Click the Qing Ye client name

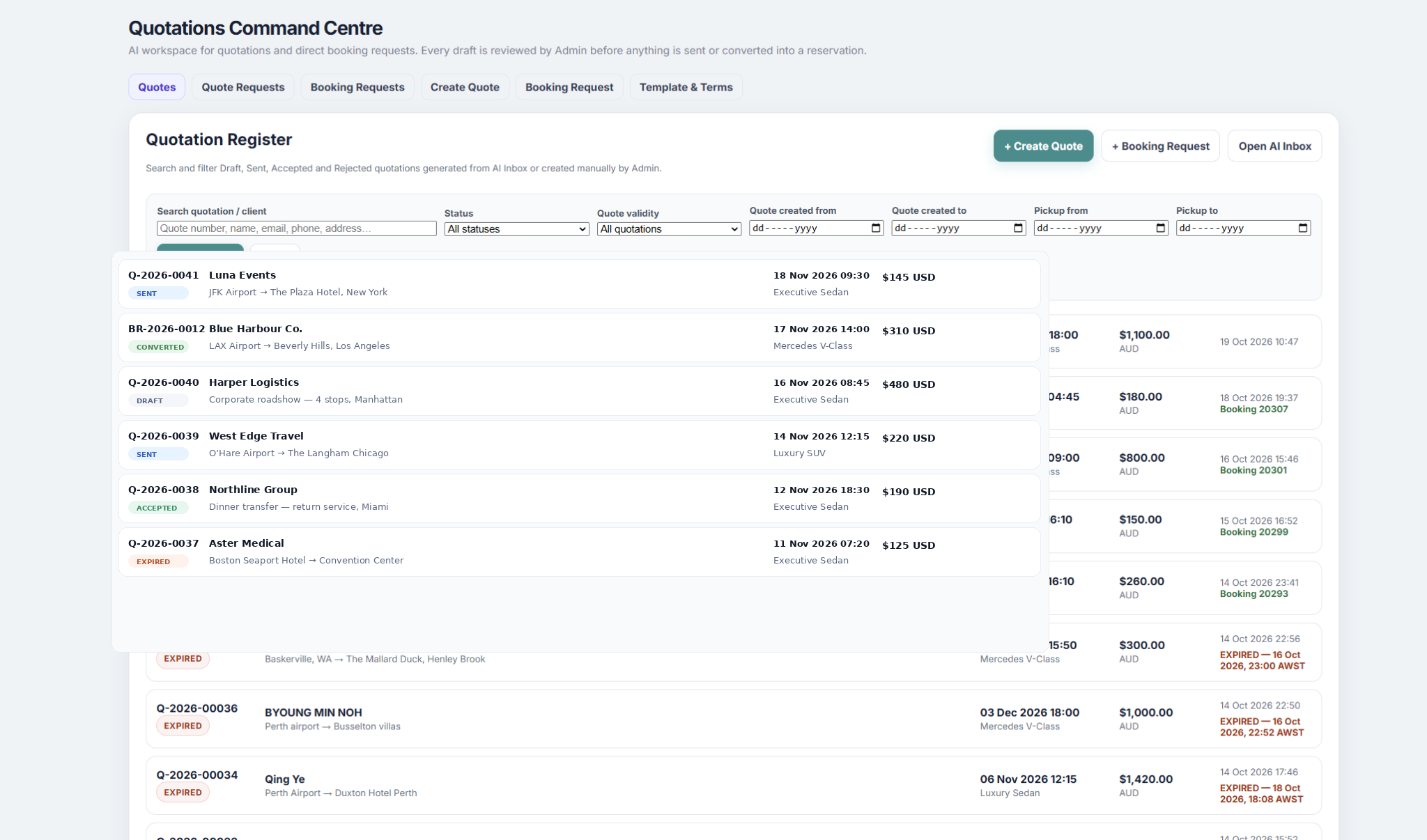click(285, 779)
